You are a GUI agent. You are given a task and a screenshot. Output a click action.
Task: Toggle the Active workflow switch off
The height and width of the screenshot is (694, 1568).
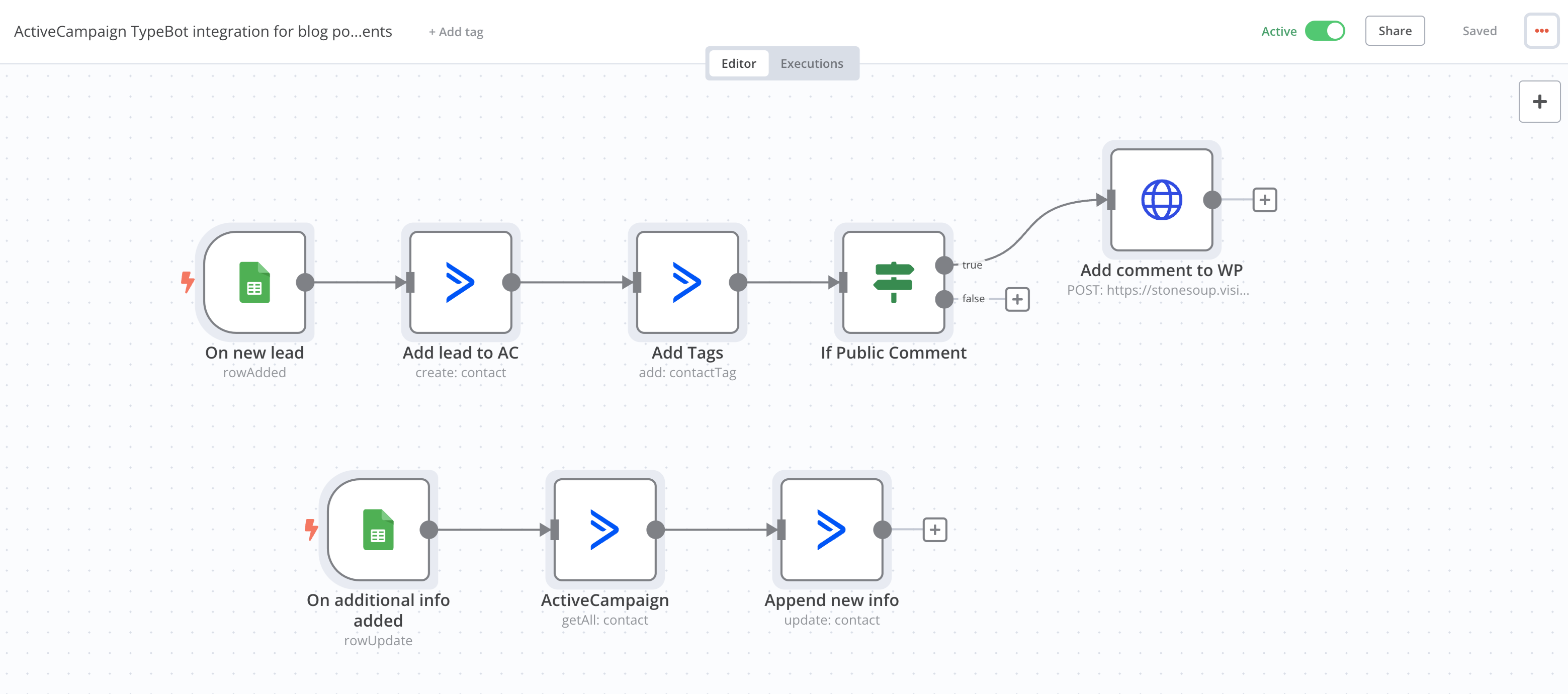coord(1325,31)
